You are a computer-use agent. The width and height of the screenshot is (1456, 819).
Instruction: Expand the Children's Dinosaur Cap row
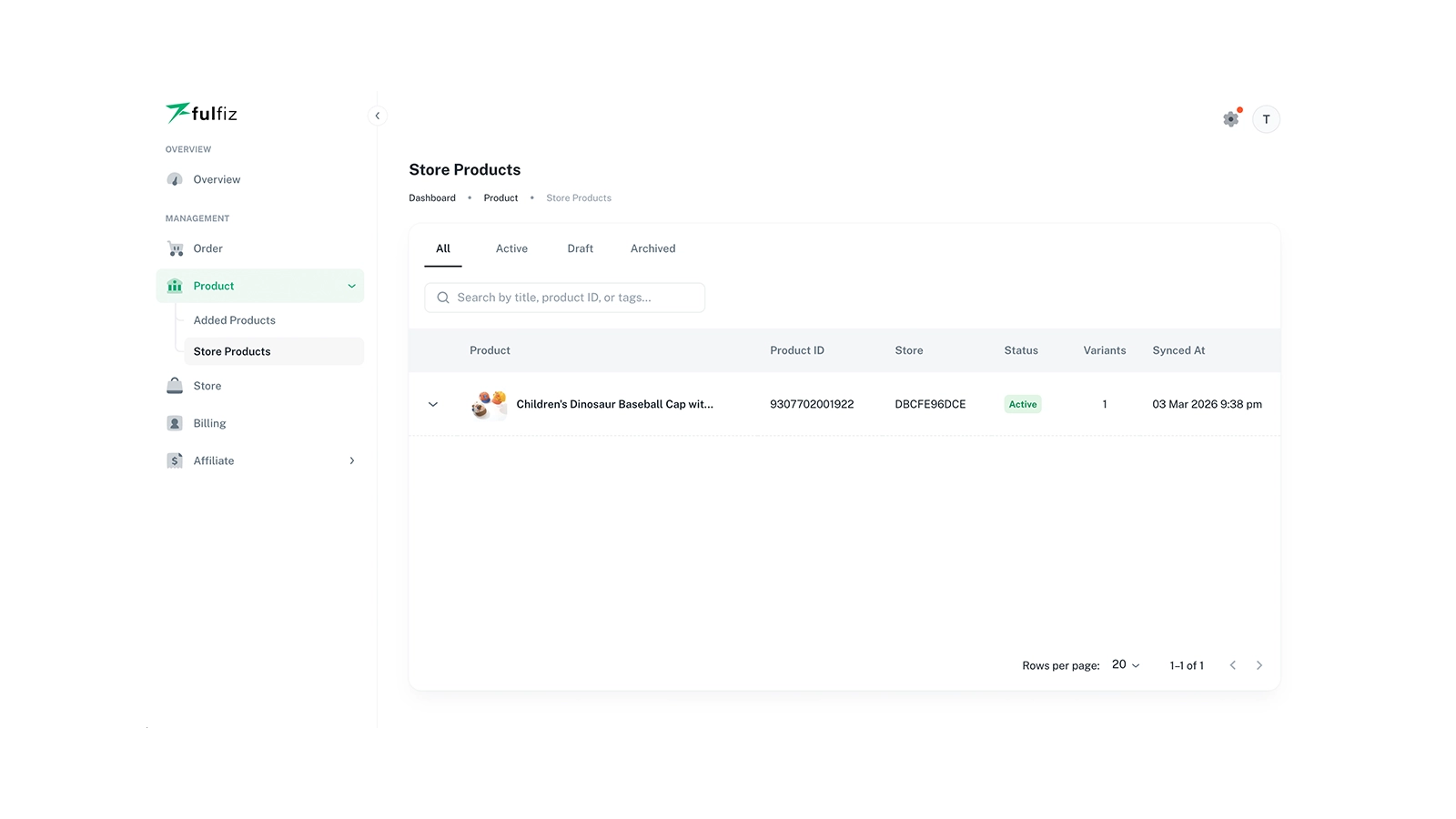click(x=433, y=404)
